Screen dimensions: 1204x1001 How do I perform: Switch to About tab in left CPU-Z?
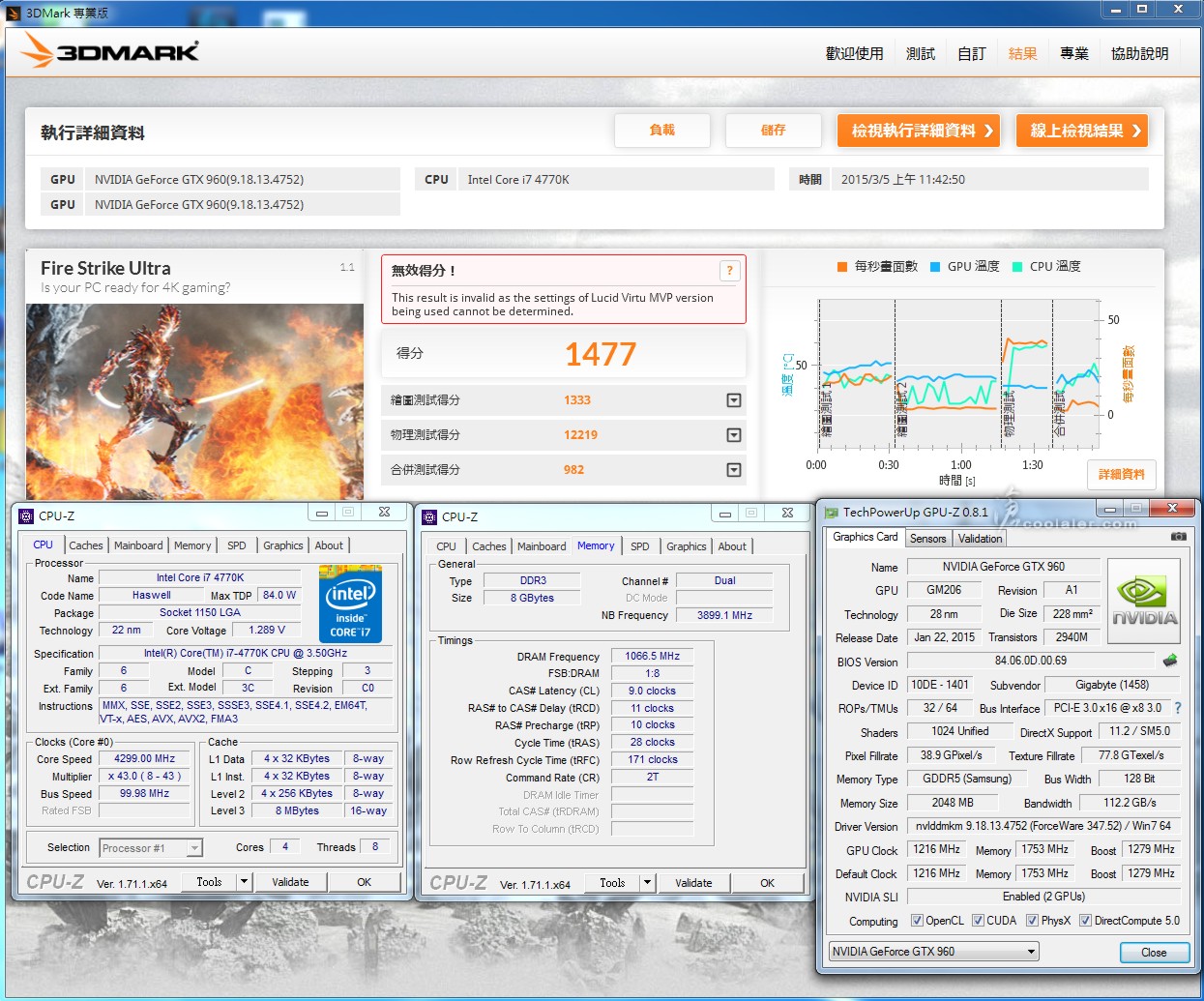click(329, 545)
